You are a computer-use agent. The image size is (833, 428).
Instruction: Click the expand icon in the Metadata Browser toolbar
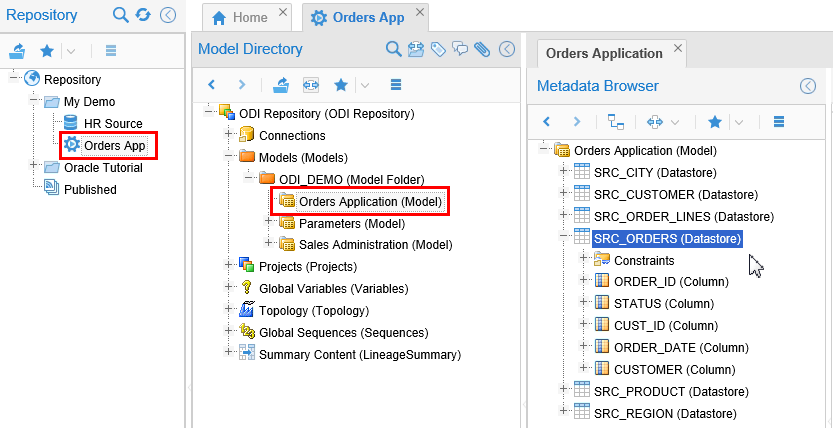point(654,122)
